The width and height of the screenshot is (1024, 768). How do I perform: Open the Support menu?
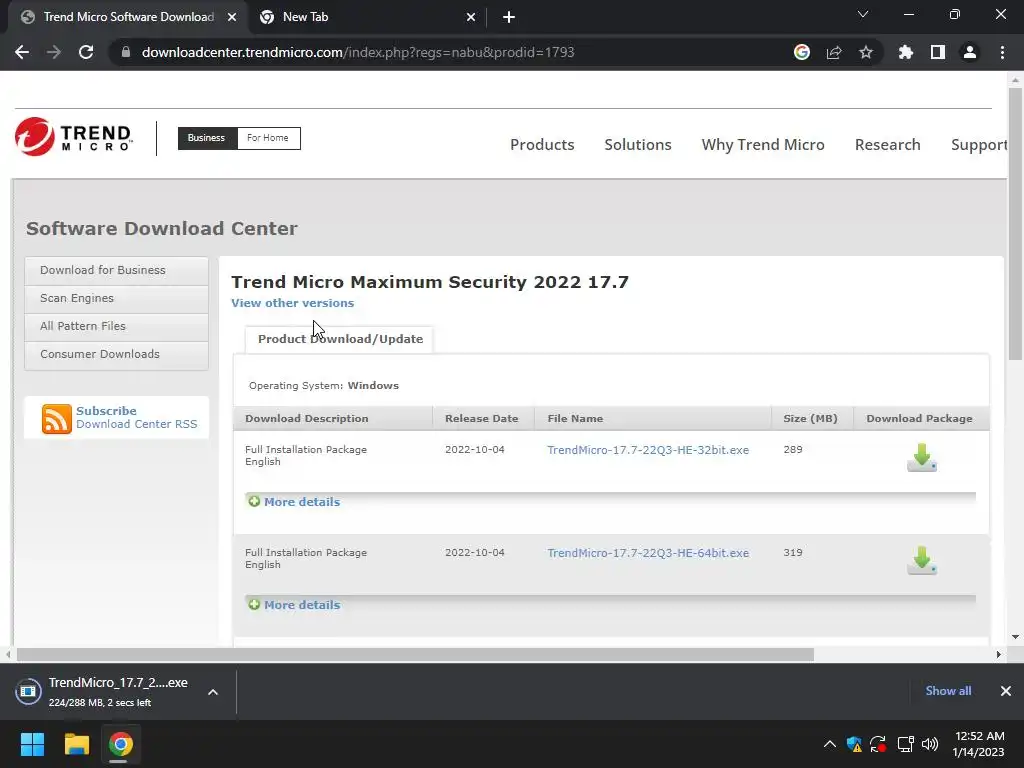click(x=978, y=144)
